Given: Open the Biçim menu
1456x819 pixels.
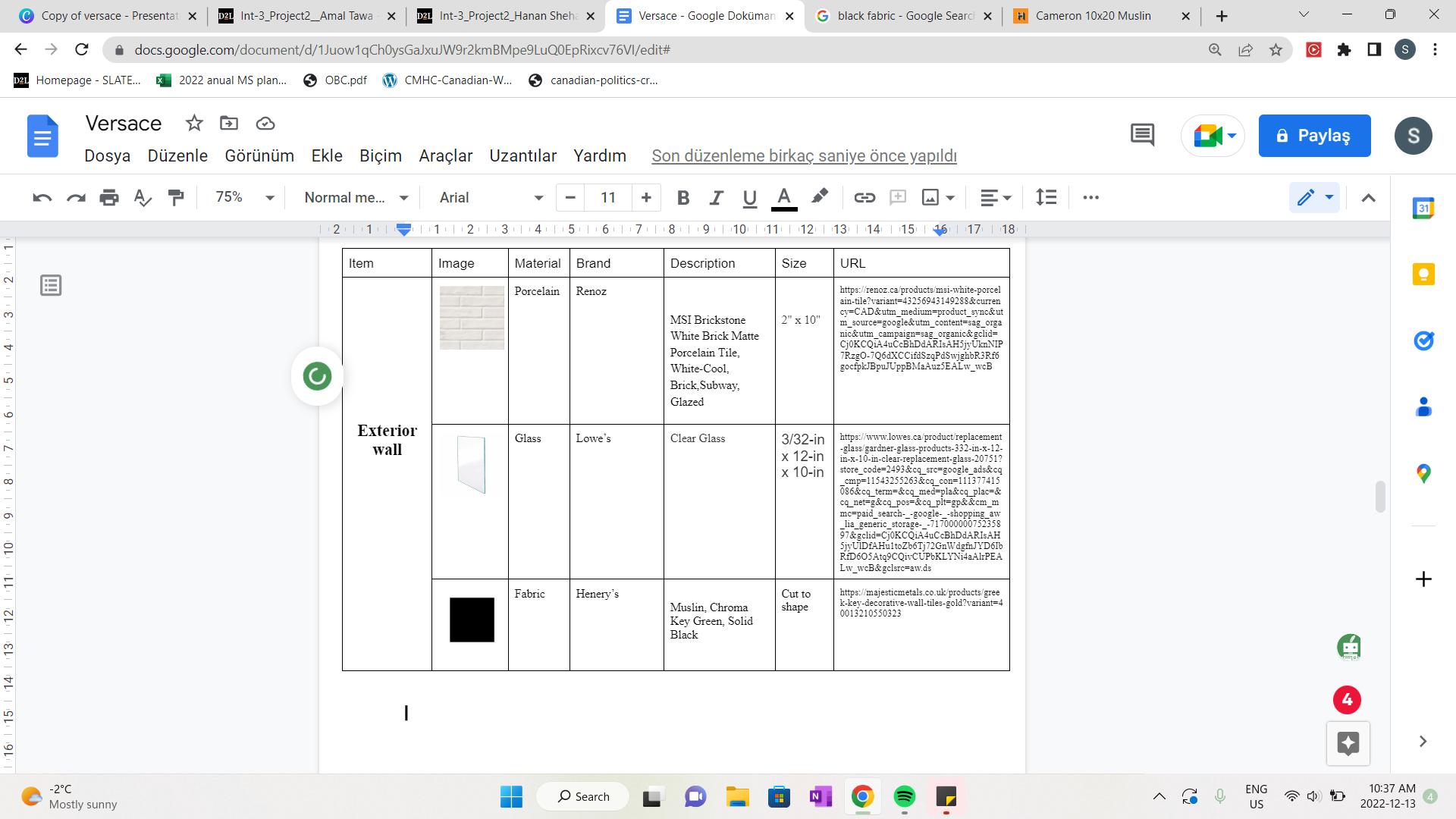Looking at the screenshot, I should 380,156.
